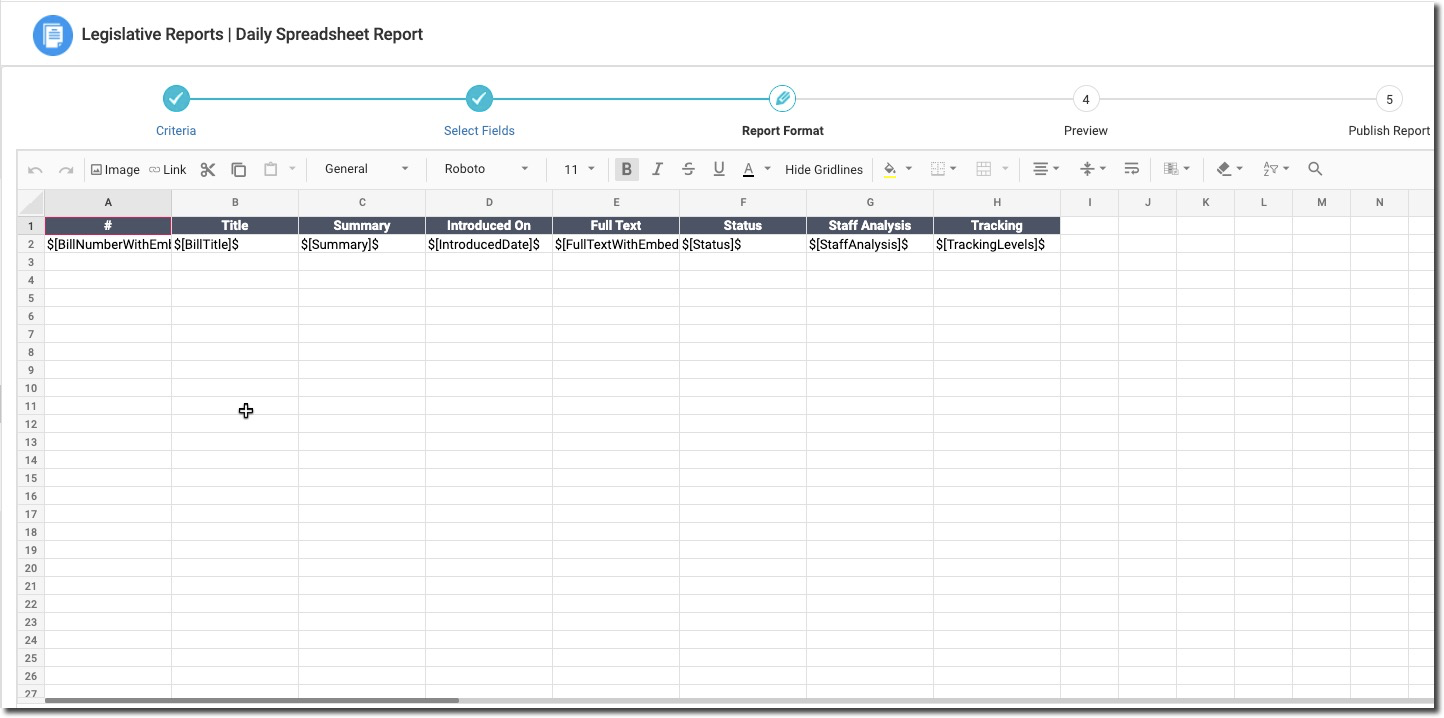
Task: Click the step 4 circle
Action: (x=1086, y=99)
